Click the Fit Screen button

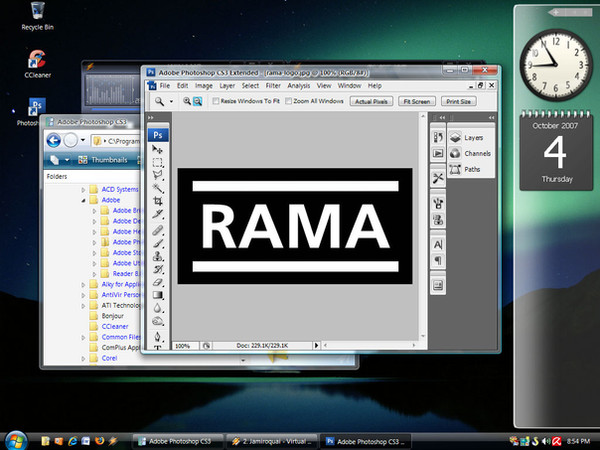417,101
